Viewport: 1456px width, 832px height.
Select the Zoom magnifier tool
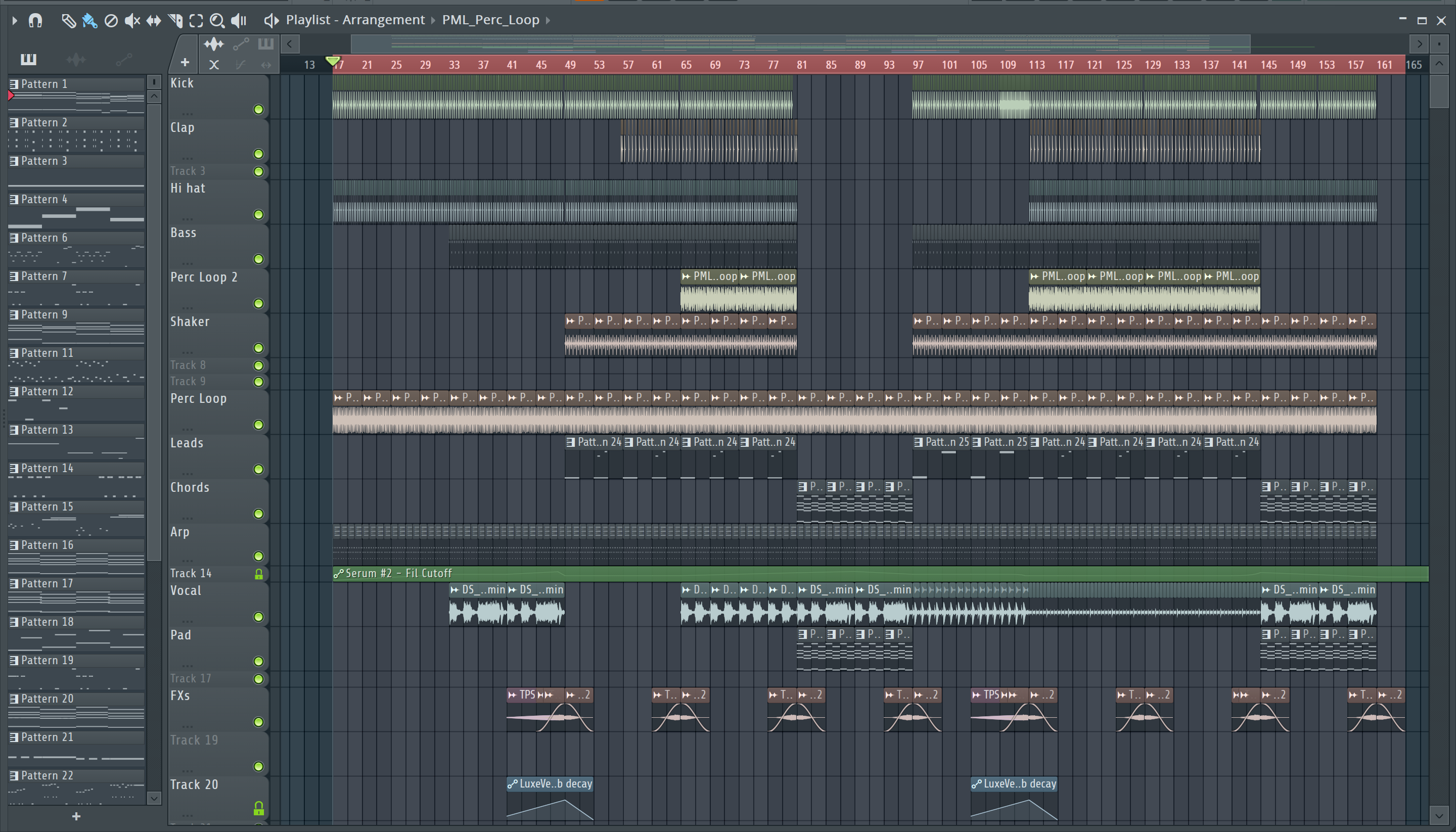tap(217, 21)
